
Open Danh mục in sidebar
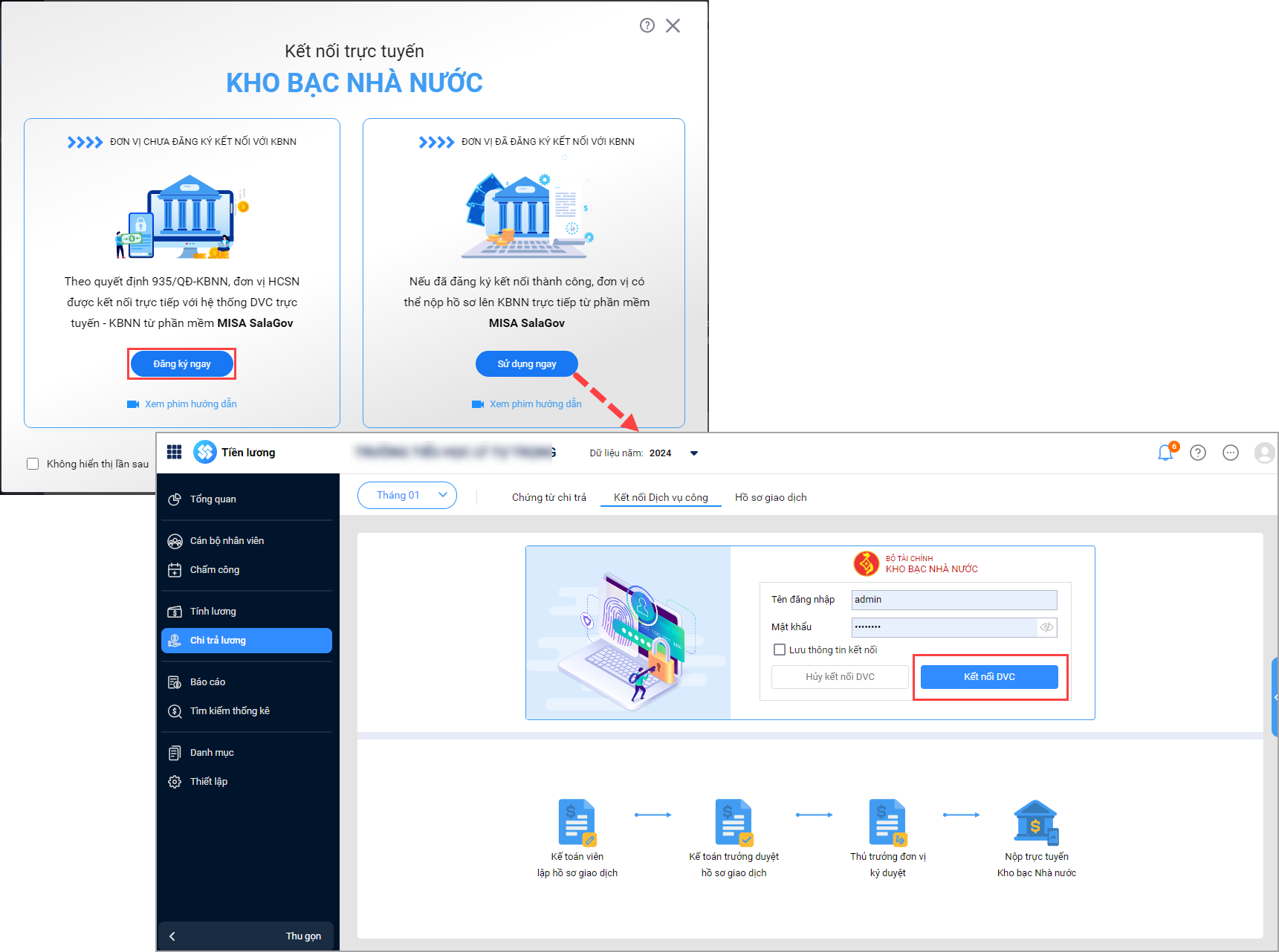(x=247, y=753)
